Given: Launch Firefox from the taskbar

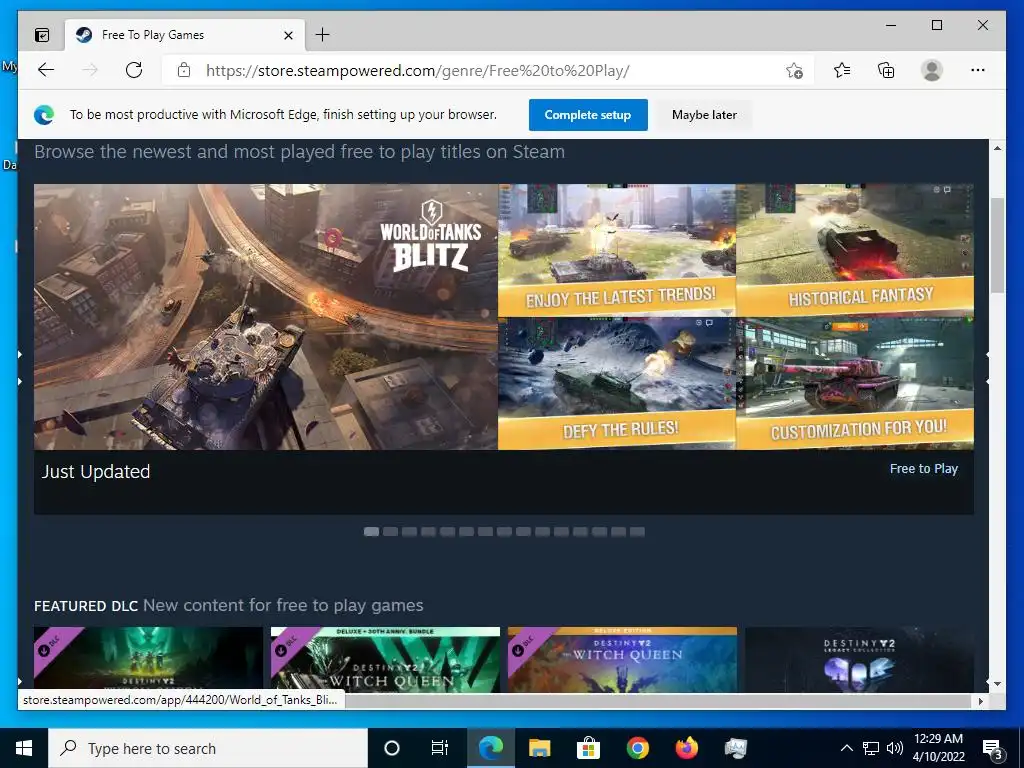Looking at the screenshot, I should pyautogui.click(x=686, y=748).
